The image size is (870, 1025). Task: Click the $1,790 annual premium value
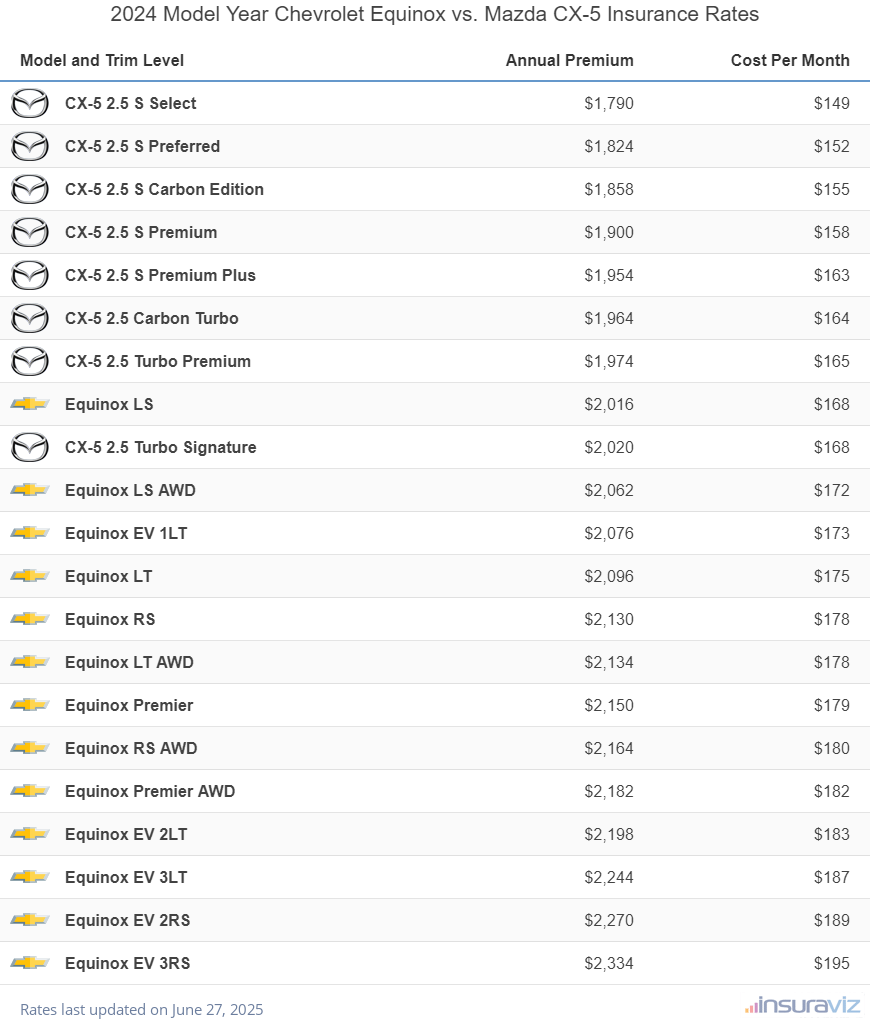(x=609, y=103)
